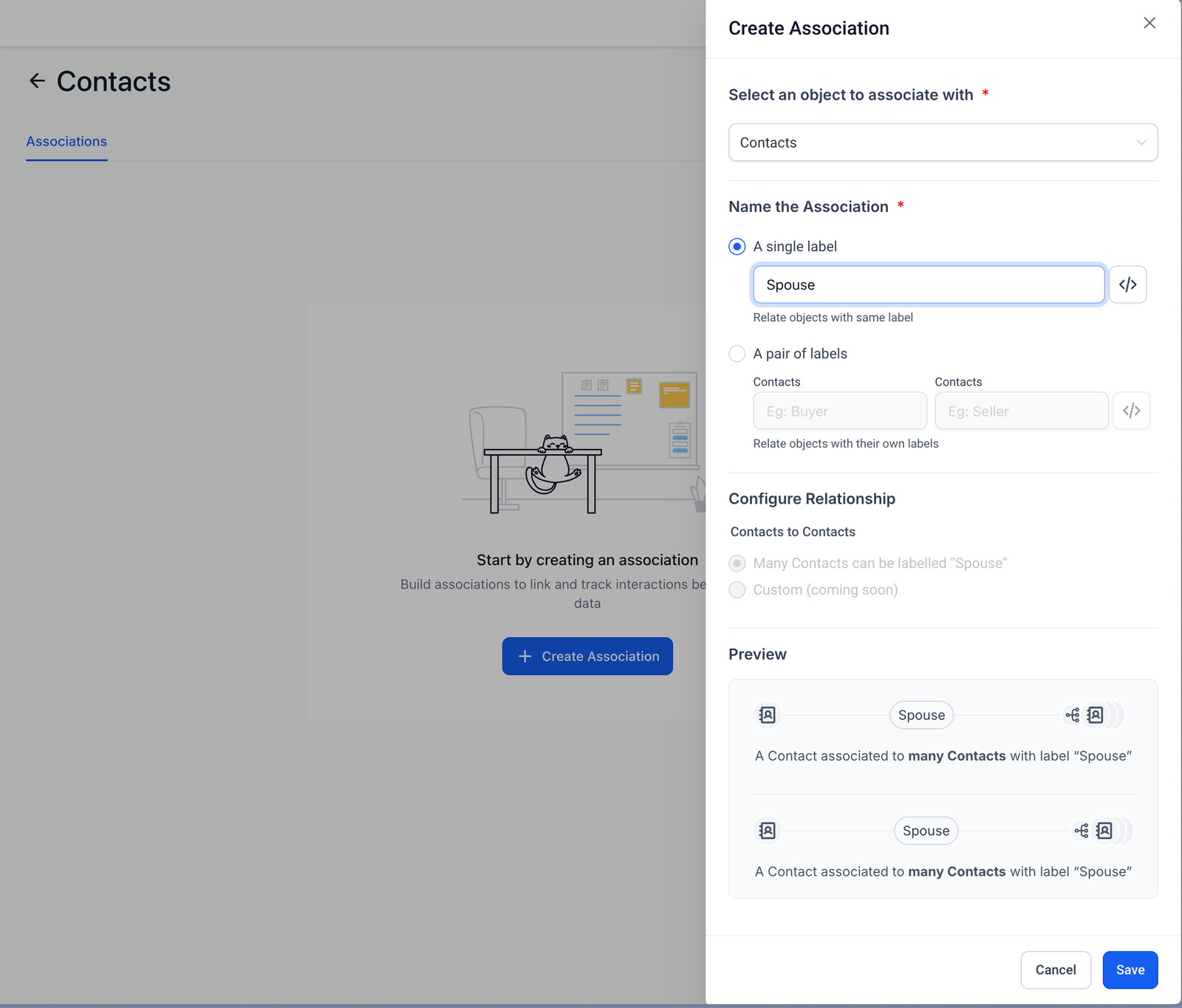Open the Contacts object dropdown
Viewport: 1182px width, 1008px height.
[943, 143]
